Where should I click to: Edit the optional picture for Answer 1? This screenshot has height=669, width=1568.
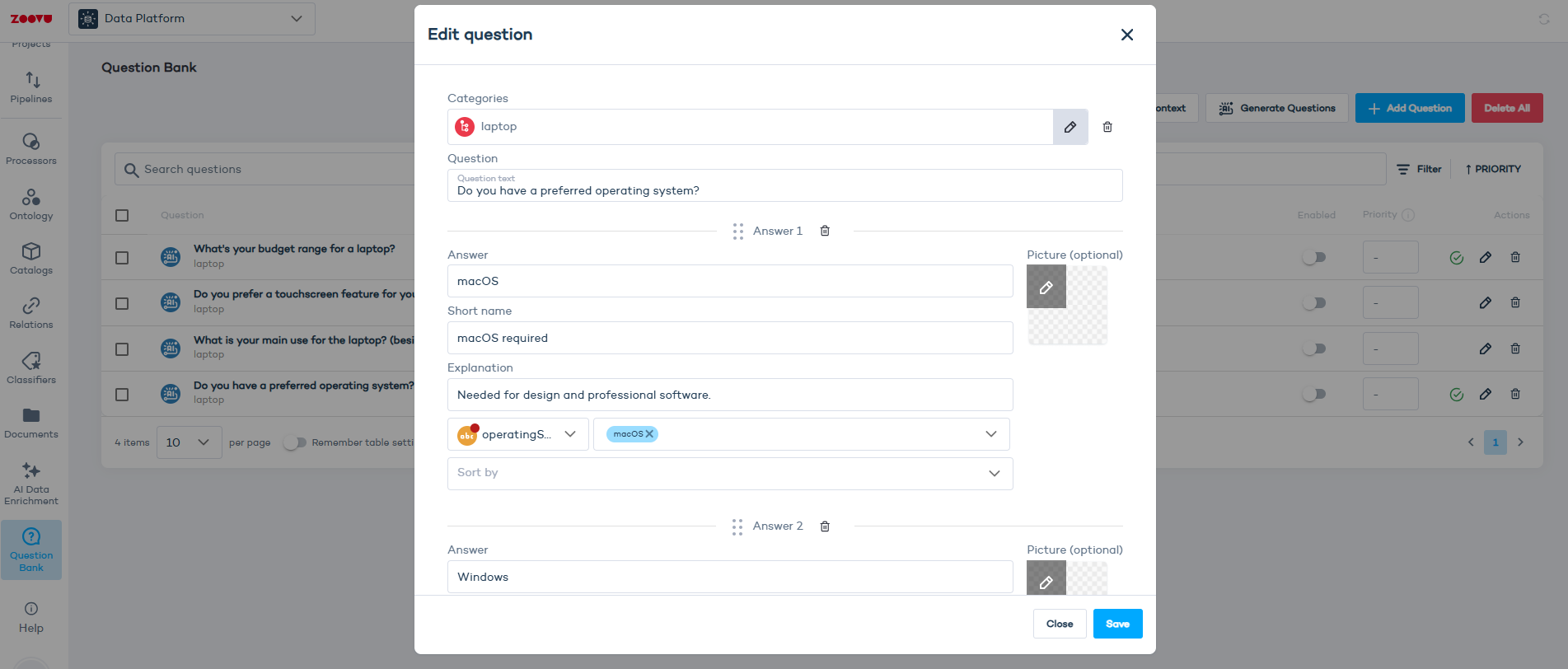1046,287
